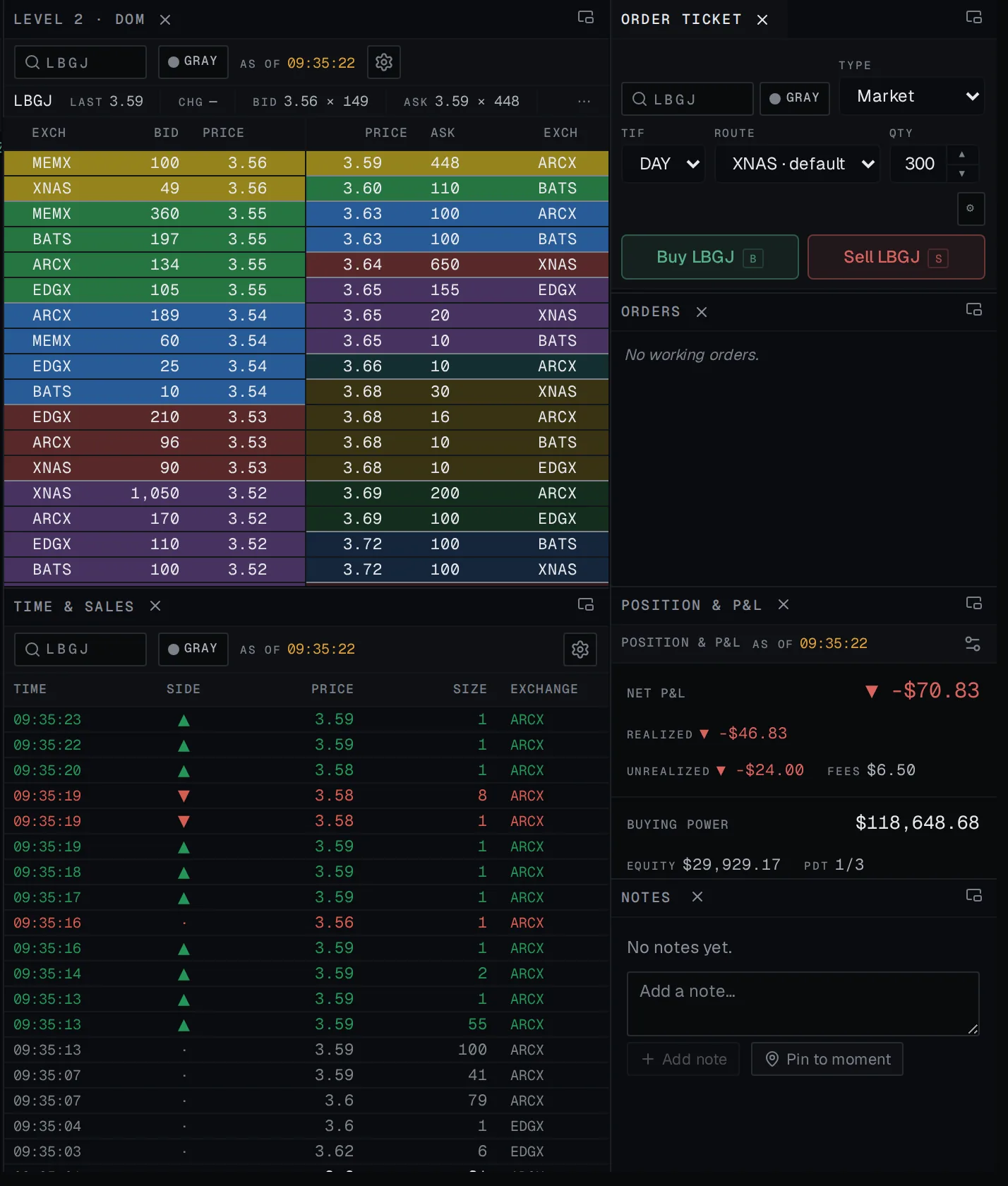Close the Level 2 DOM tab

pos(165,20)
